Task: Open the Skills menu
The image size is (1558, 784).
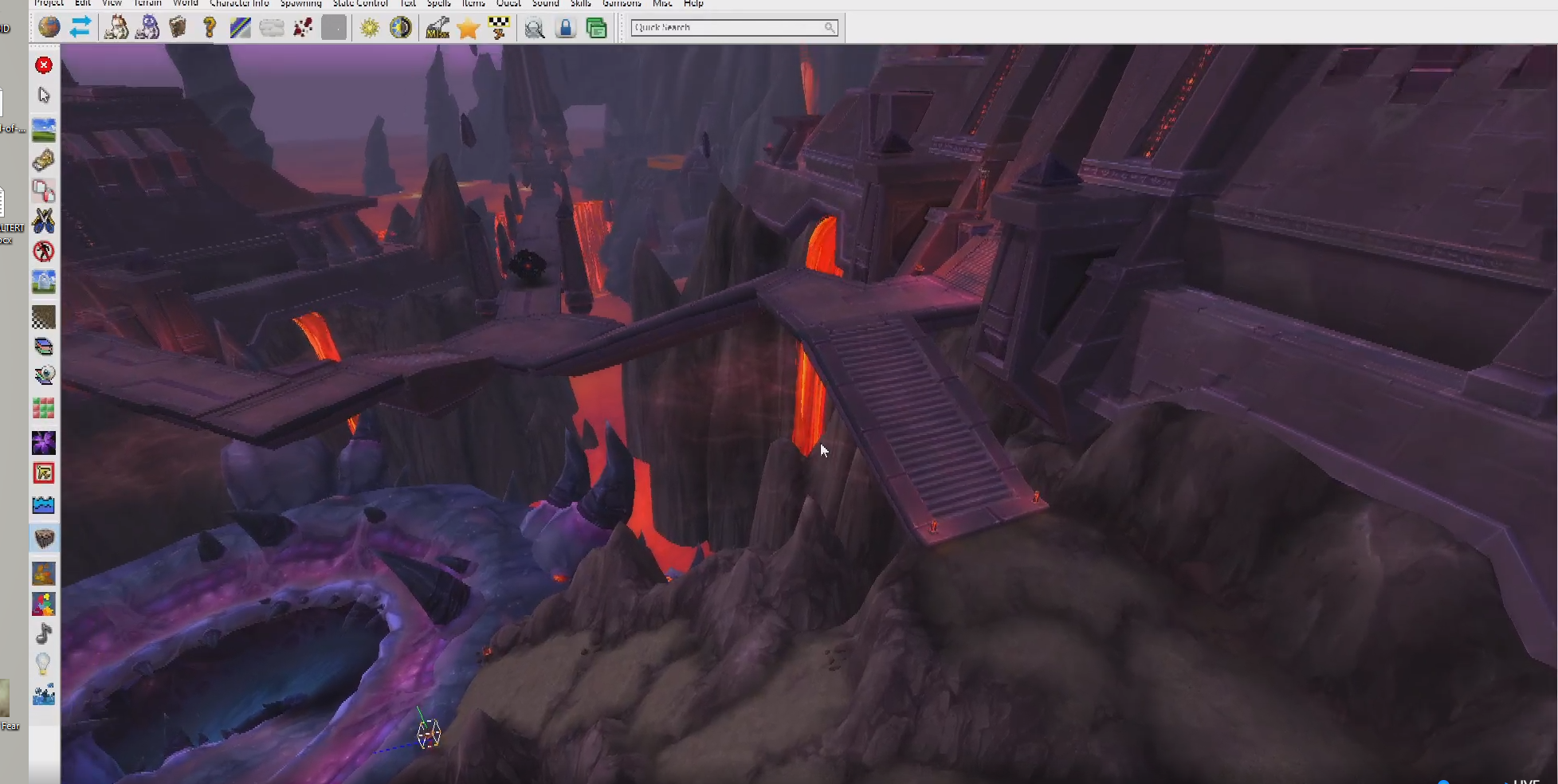Action: (x=581, y=3)
